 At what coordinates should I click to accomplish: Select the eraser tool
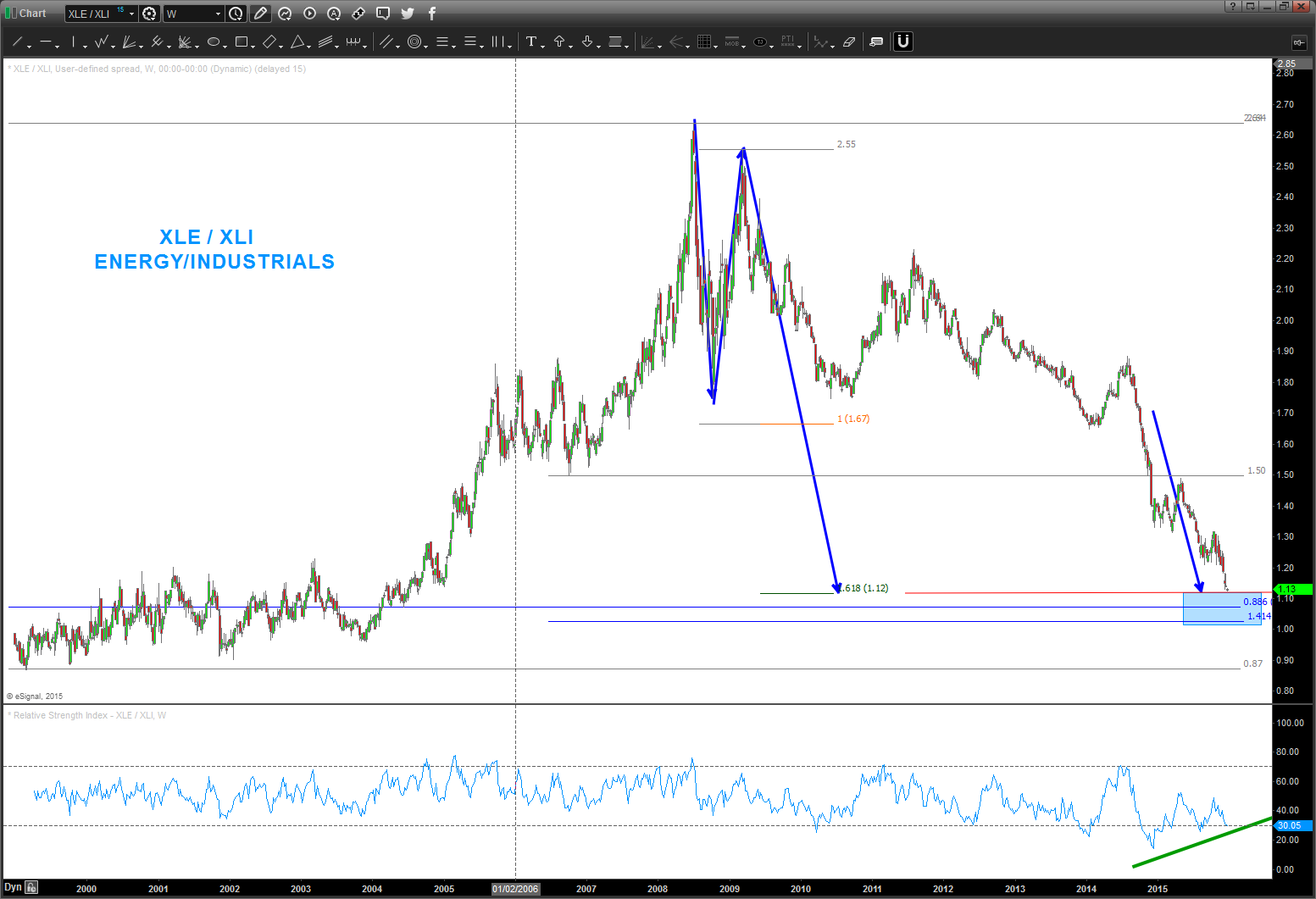click(849, 42)
